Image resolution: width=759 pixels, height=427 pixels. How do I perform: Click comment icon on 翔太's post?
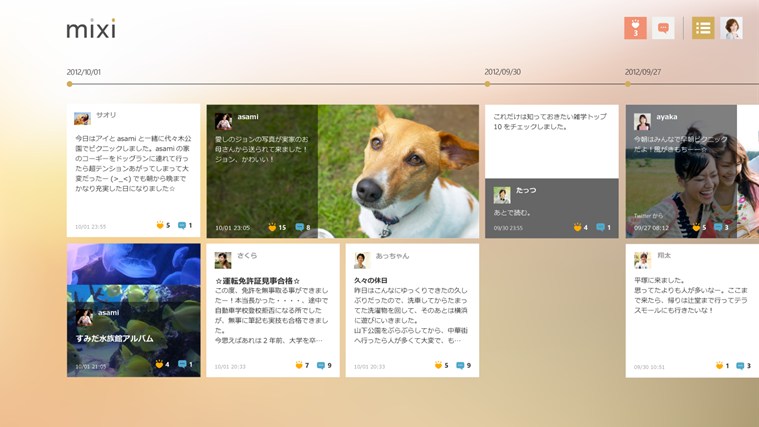coord(740,366)
